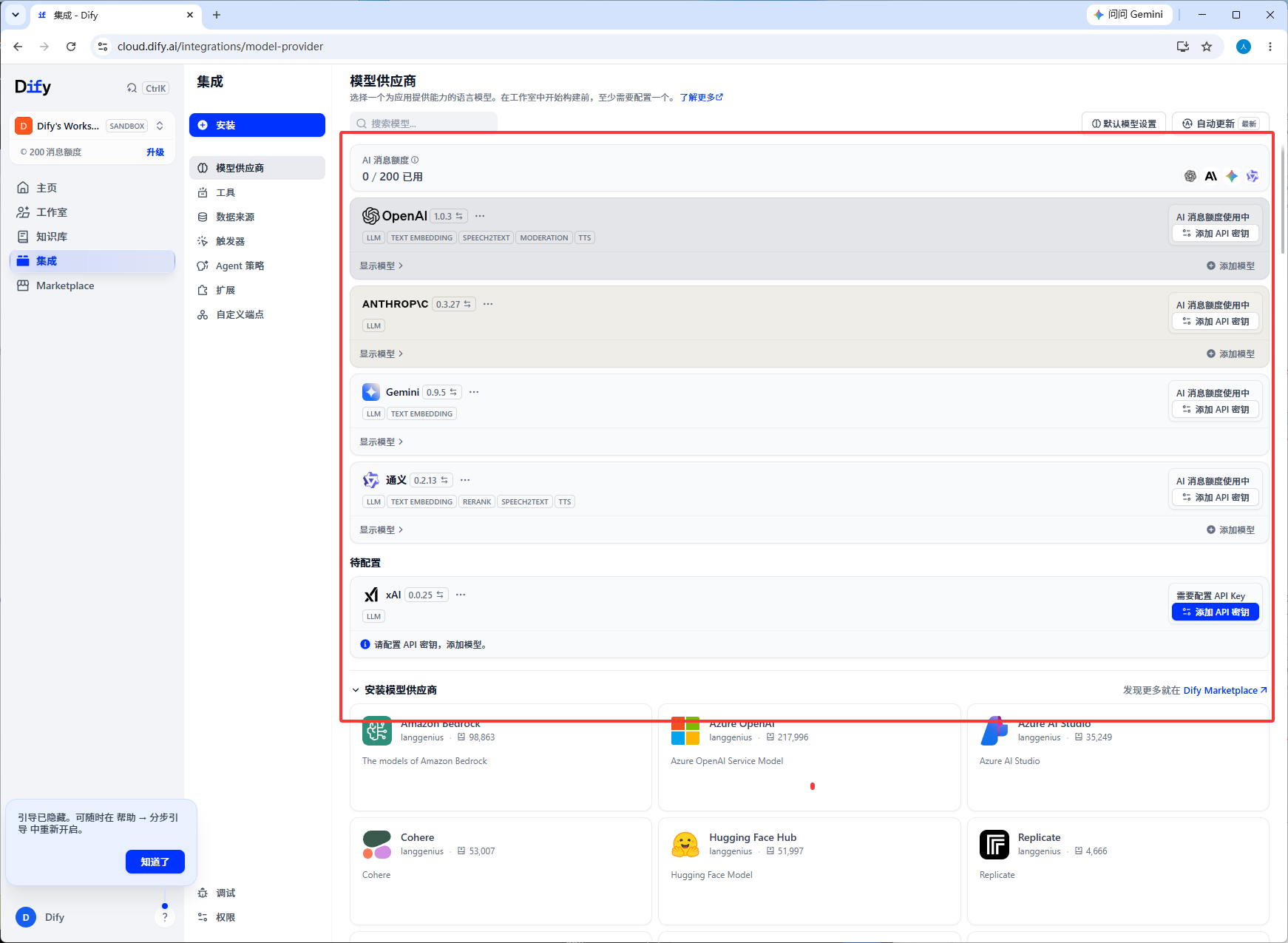This screenshot has width=1288, height=943.
Task: Click 添加模型 for 通义
Action: point(1230,530)
